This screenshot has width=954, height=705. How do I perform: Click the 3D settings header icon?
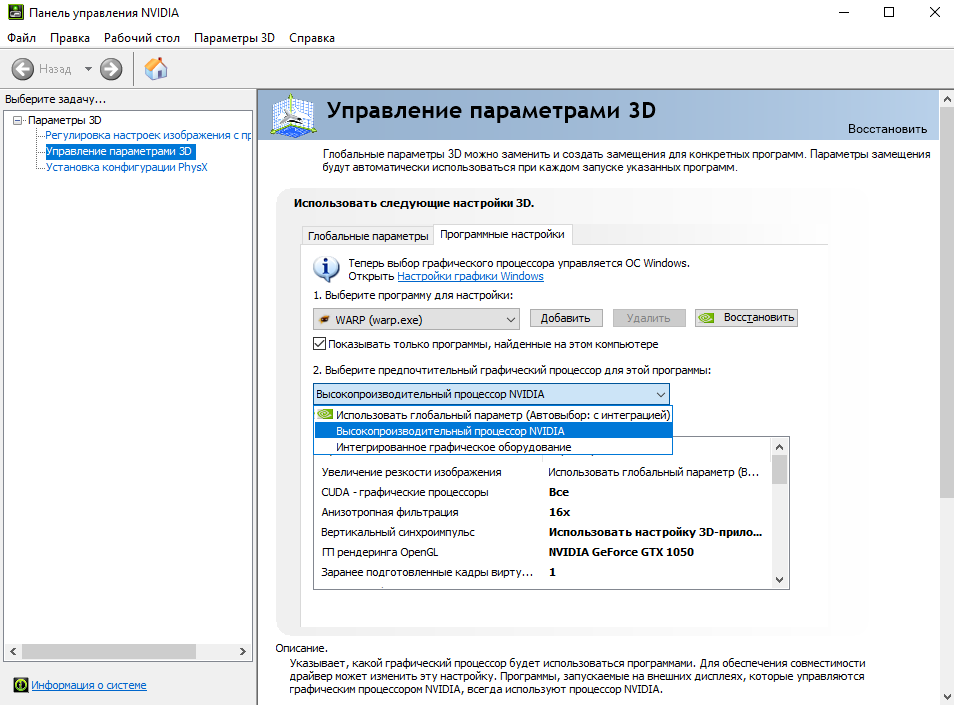point(293,115)
